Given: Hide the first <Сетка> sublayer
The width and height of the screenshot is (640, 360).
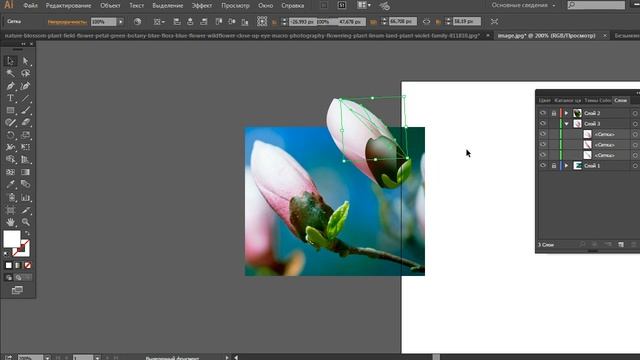Looking at the screenshot, I should 542,134.
